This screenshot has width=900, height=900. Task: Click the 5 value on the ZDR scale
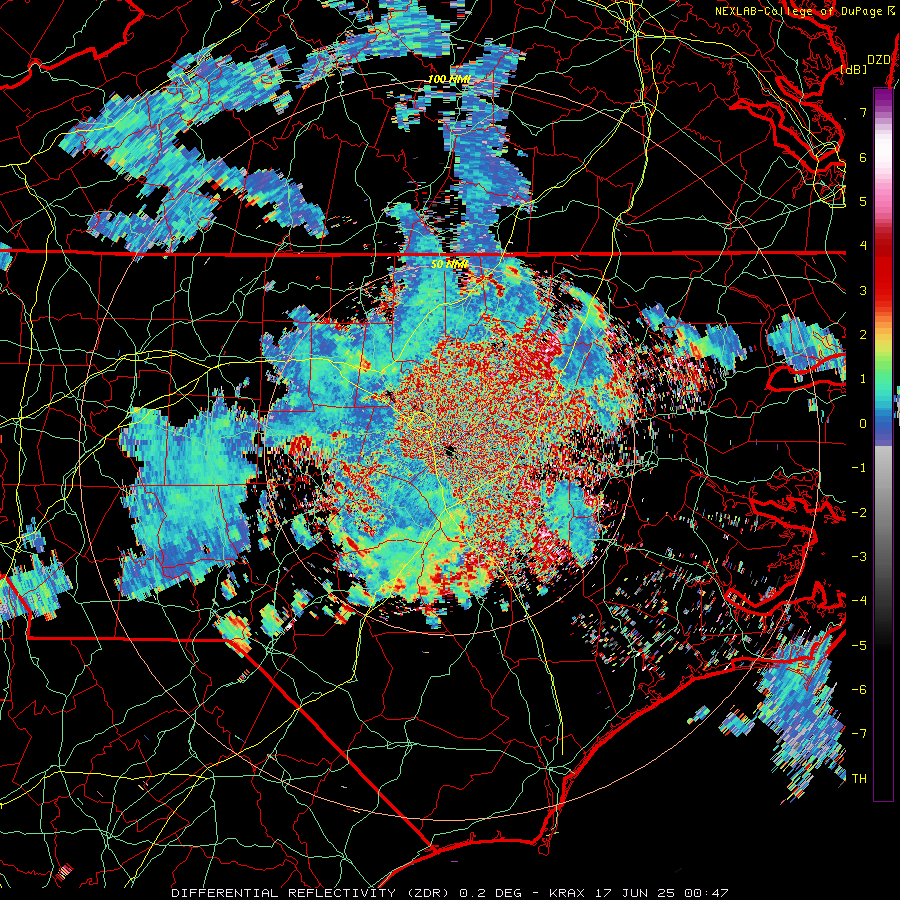click(x=863, y=201)
